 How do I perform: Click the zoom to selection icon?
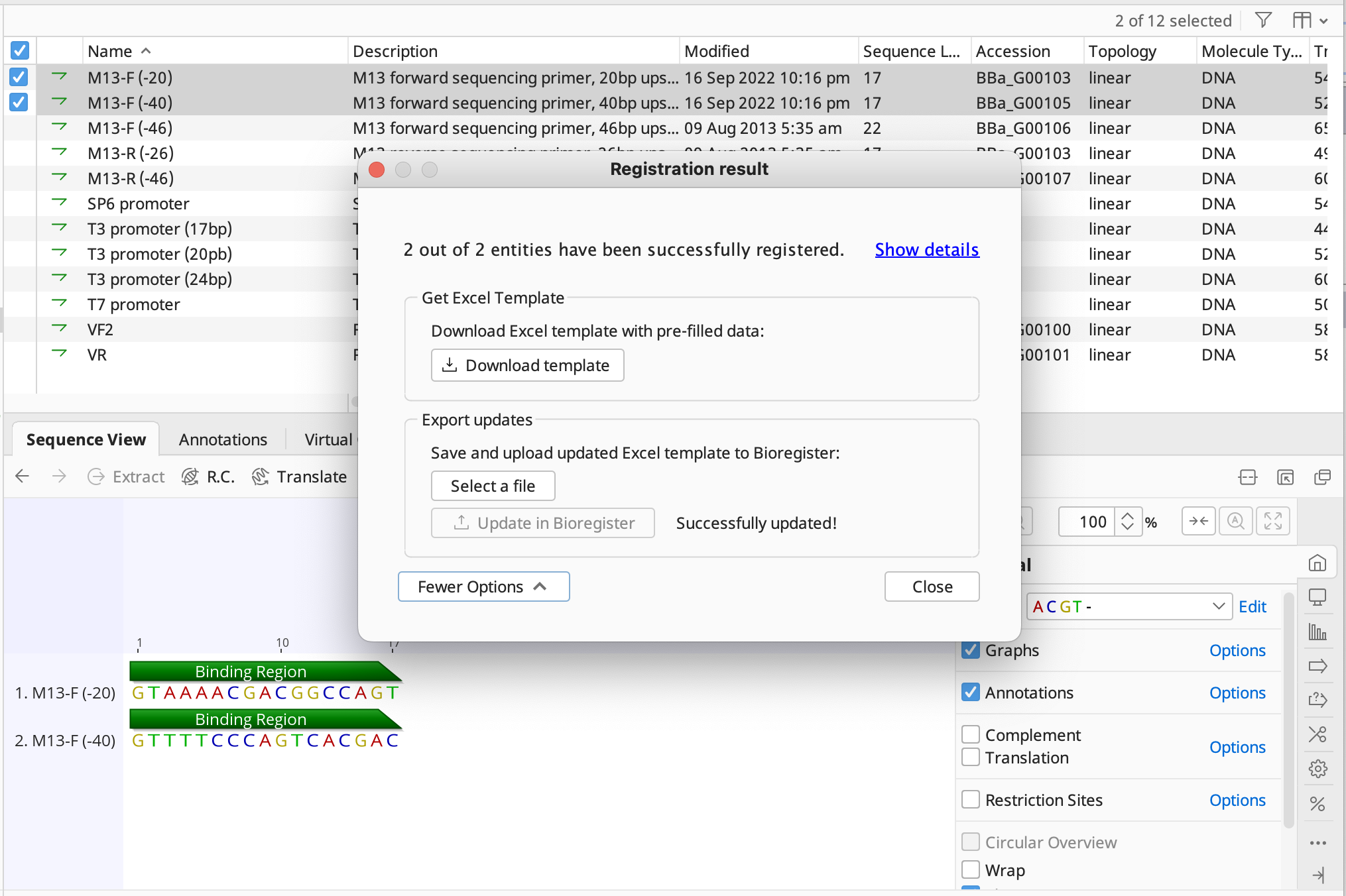(1199, 522)
